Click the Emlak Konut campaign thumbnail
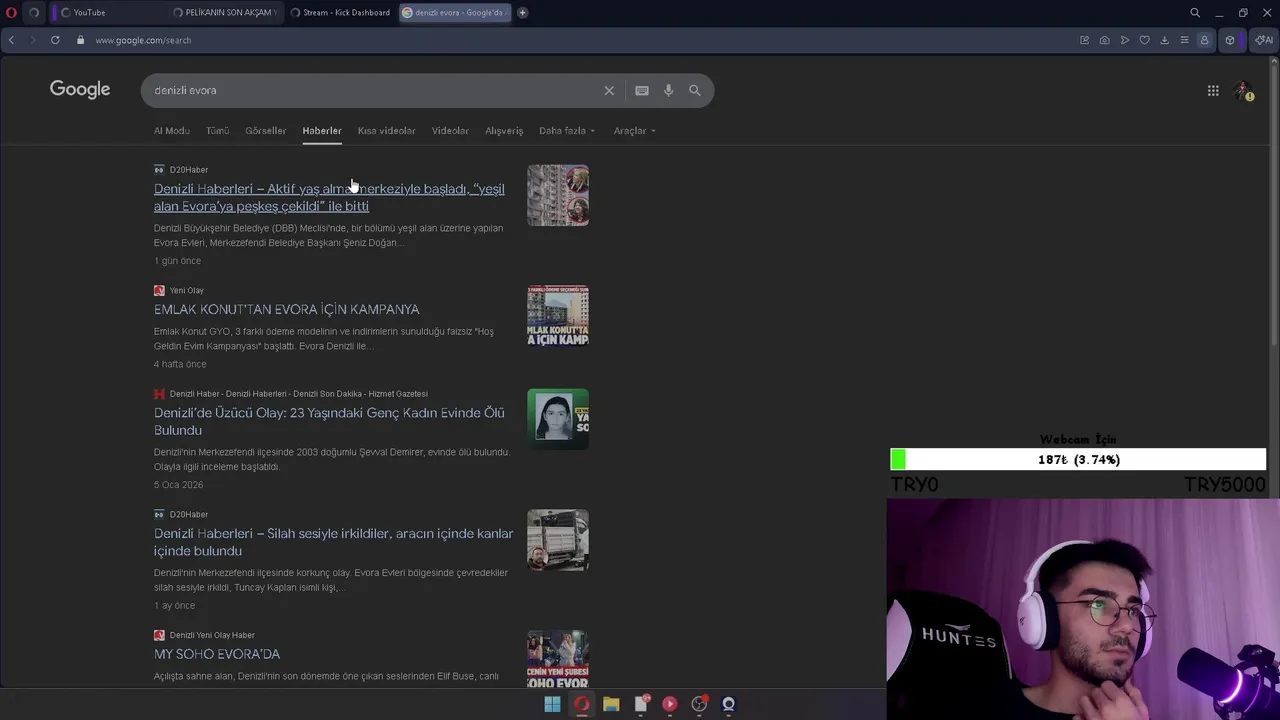 click(x=558, y=316)
